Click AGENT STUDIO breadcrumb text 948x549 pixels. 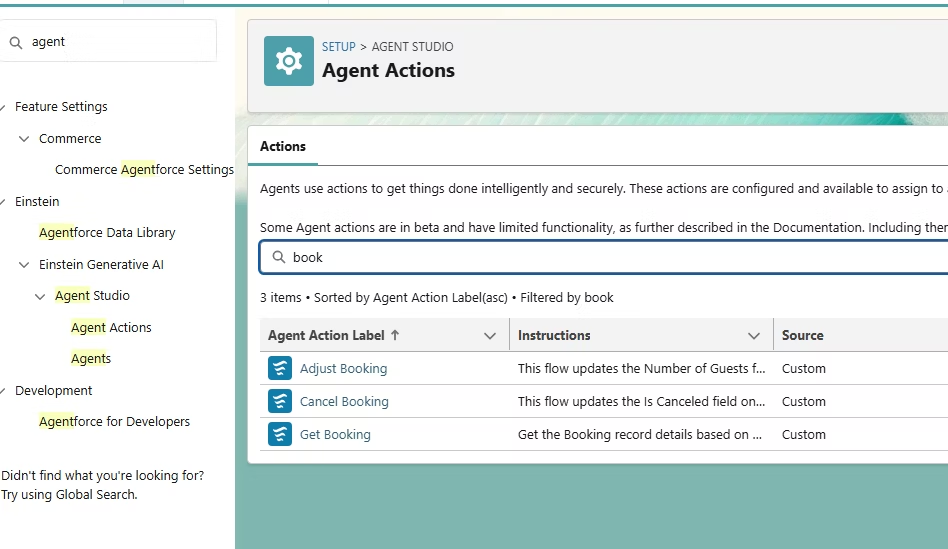tap(412, 47)
